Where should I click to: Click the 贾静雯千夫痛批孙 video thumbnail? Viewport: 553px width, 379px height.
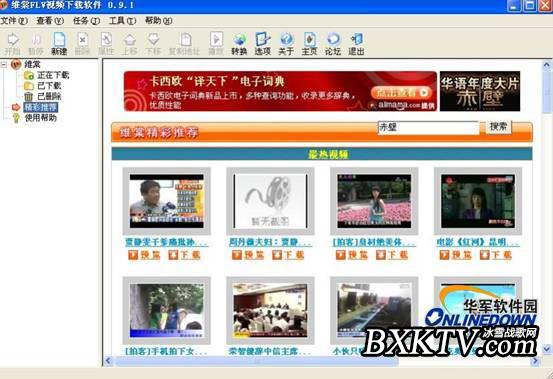[x=166, y=201]
